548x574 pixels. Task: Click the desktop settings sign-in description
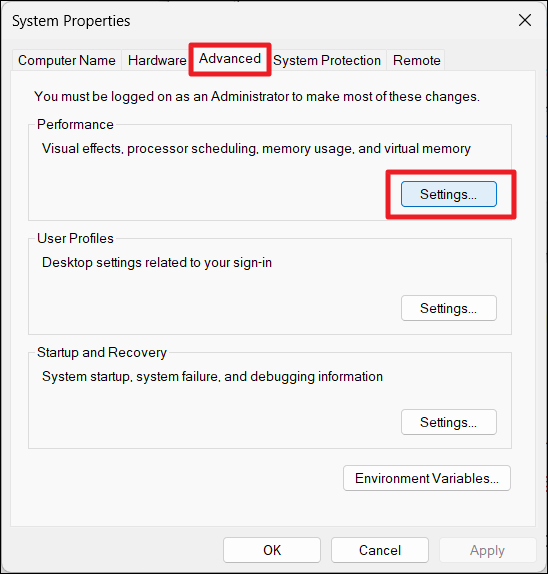point(157,262)
